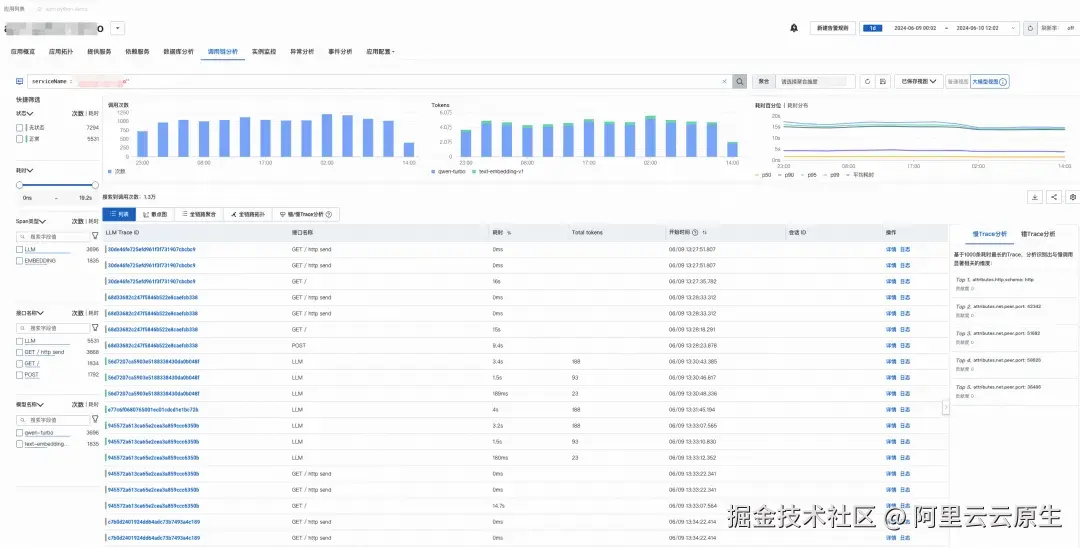The image size is (1080, 548).
Task: Switch to 普通视图 button
Action: (x=957, y=81)
